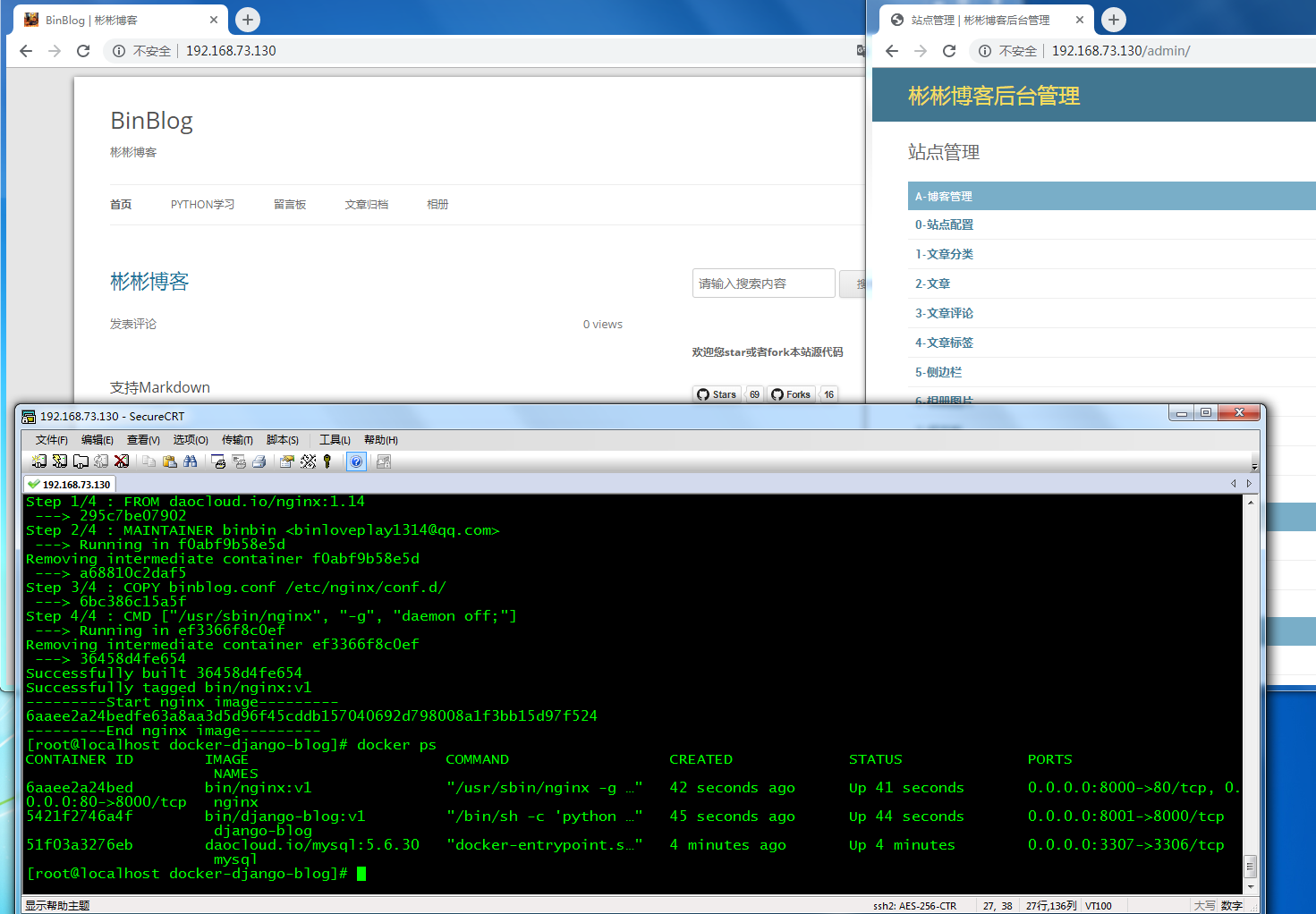Go back in the admin browser window

click(x=892, y=51)
